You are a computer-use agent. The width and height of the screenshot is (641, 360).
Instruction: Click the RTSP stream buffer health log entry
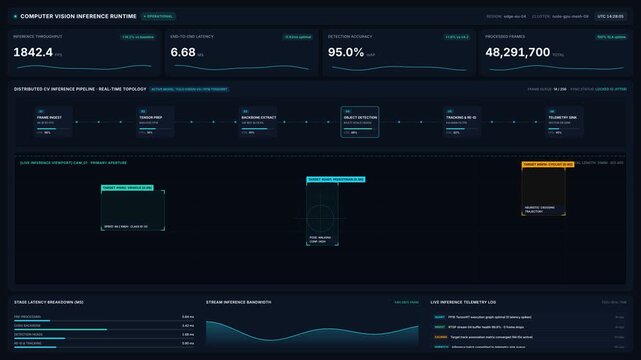(529, 327)
